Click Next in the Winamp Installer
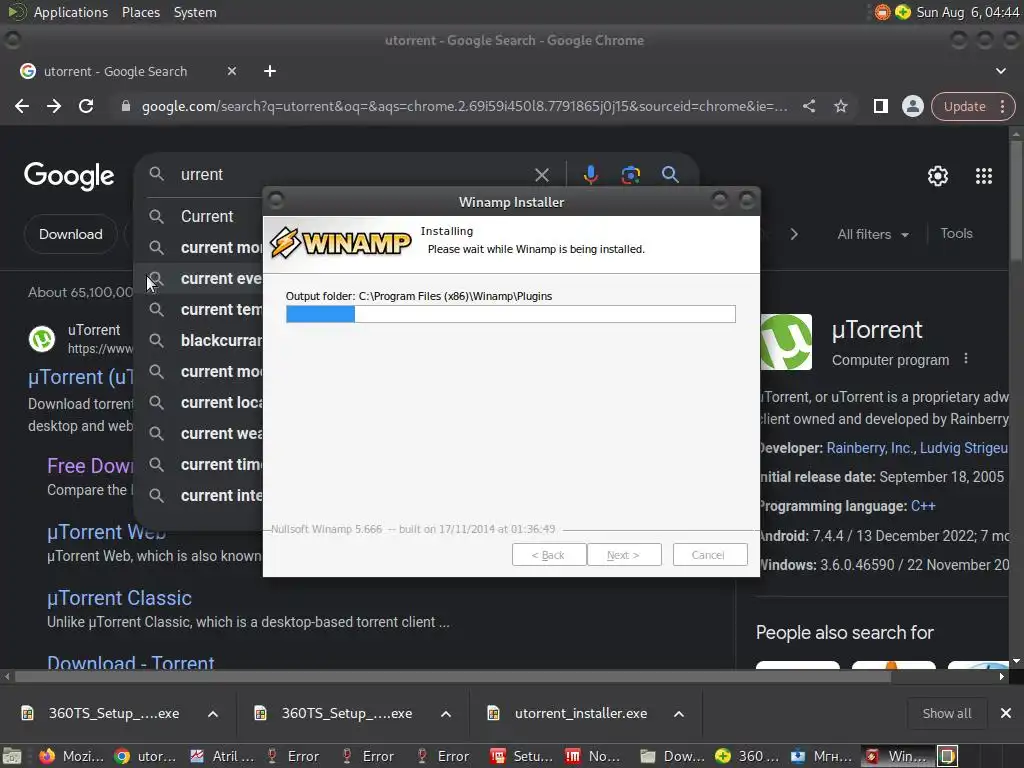Viewport: 1024px width, 768px height. coord(624,554)
